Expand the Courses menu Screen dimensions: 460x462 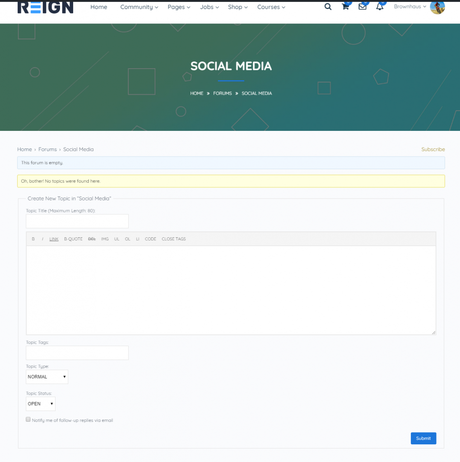pyautogui.click(x=271, y=7)
